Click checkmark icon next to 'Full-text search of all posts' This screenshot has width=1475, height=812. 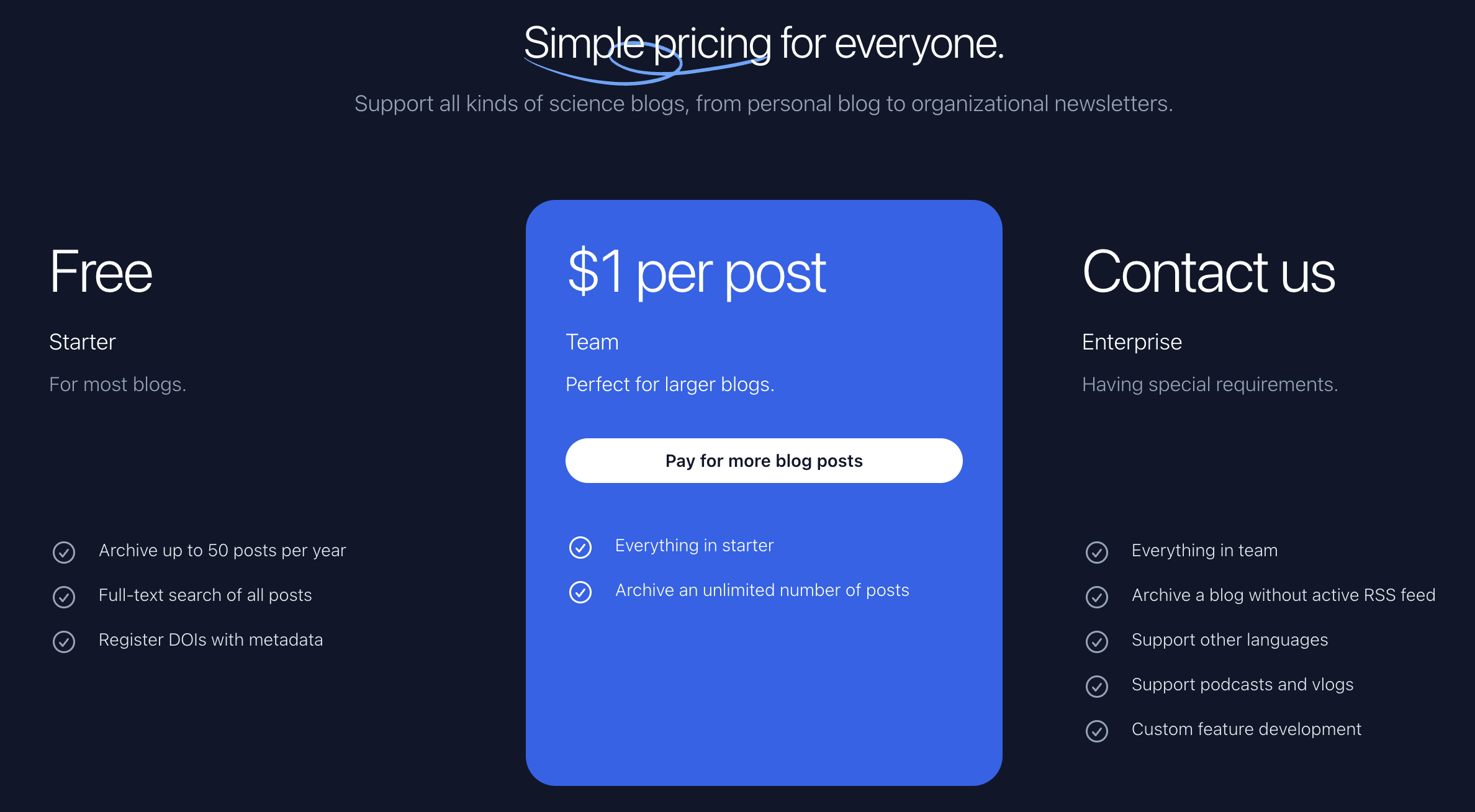tap(64, 597)
